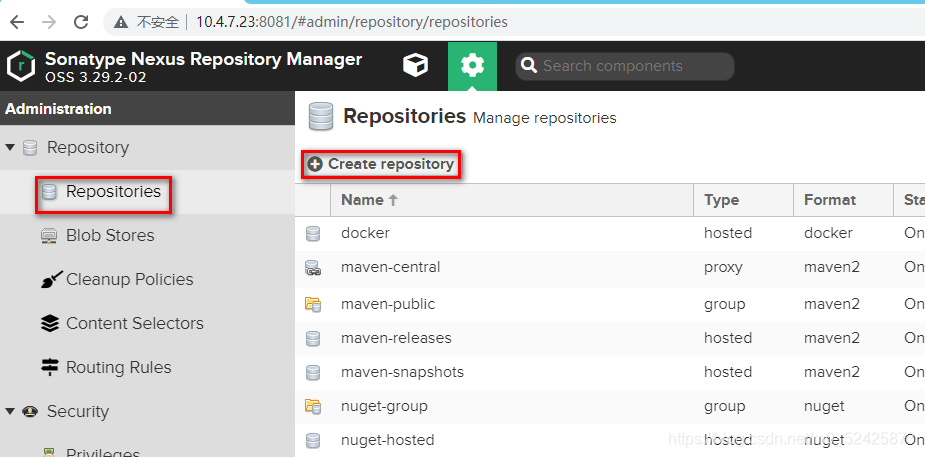Open the Repository tree node label

[x=88, y=147]
